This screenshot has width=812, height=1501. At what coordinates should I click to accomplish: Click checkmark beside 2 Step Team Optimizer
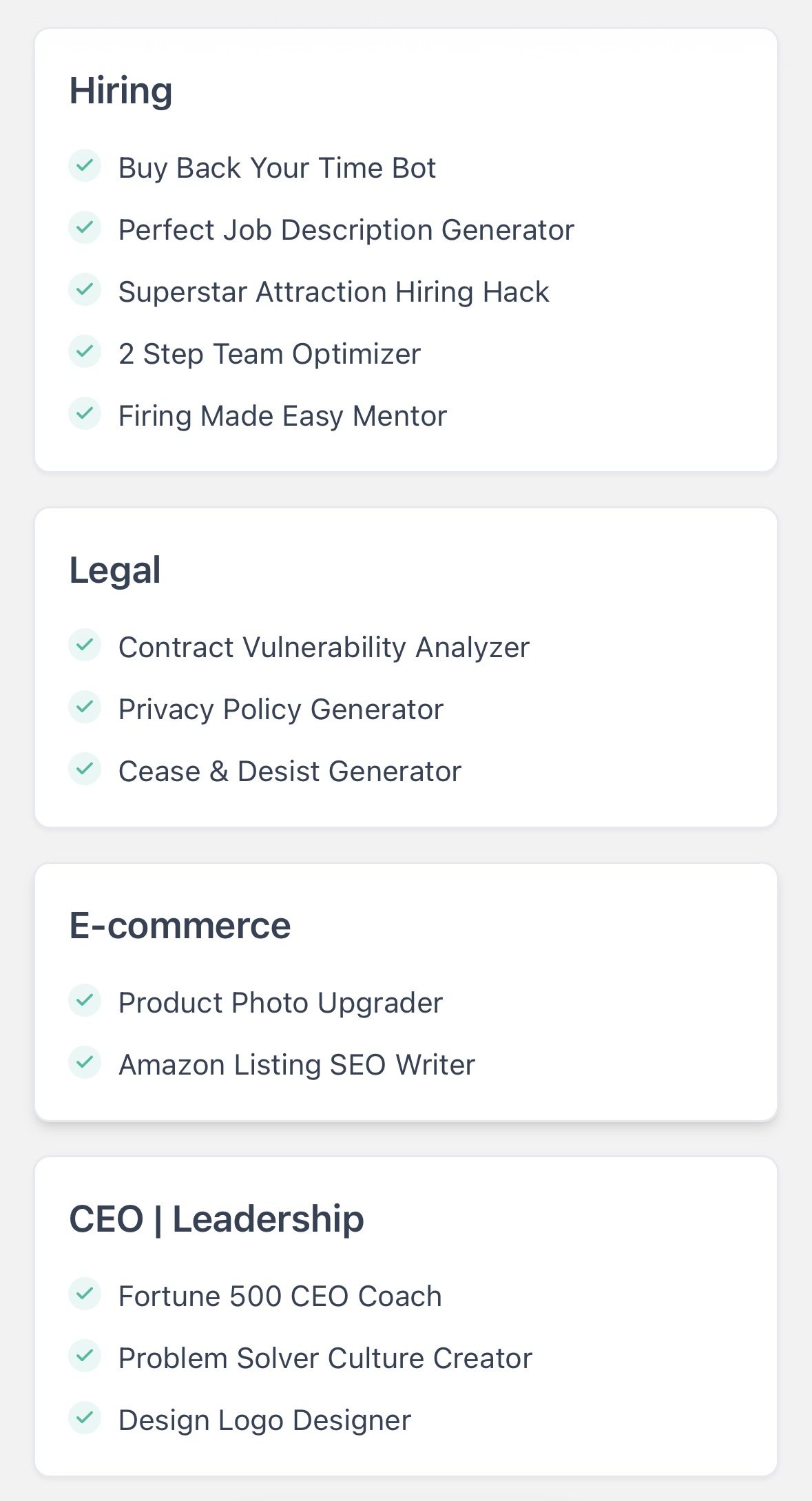tap(85, 352)
